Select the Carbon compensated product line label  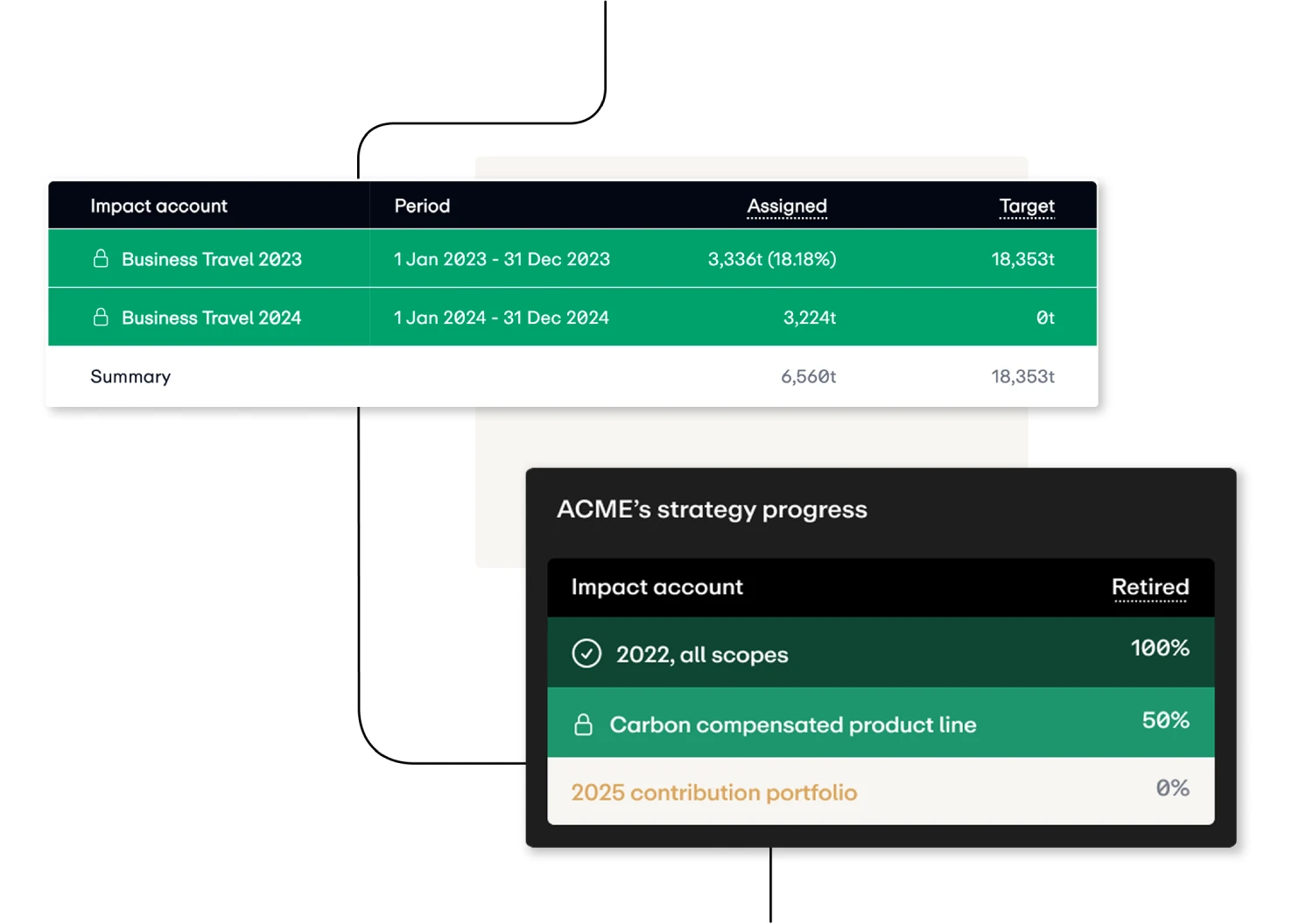pyautogui.click(x=793, y=724)
